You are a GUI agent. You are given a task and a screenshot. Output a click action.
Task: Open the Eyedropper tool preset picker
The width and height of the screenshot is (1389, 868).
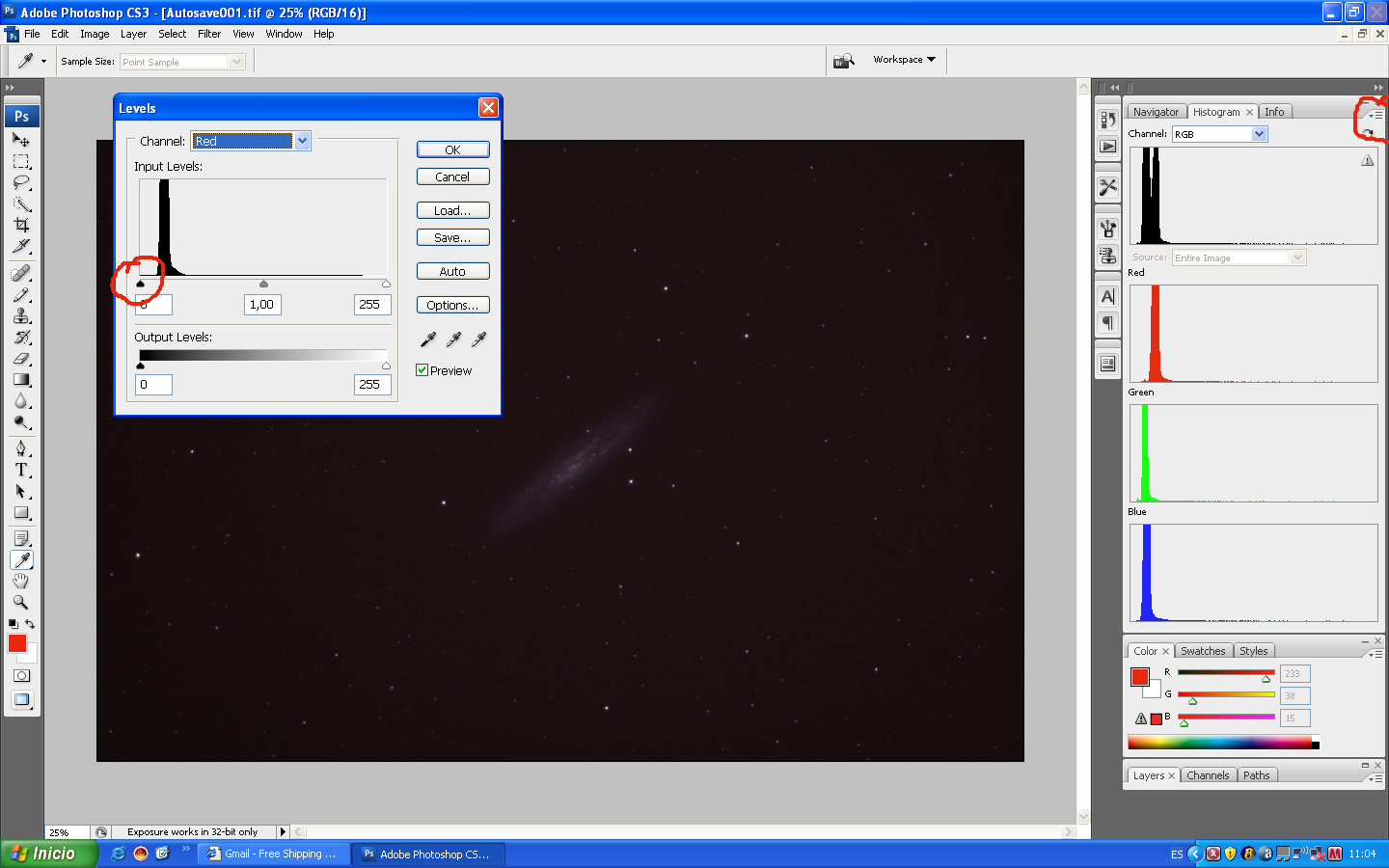tap(43, 61)
